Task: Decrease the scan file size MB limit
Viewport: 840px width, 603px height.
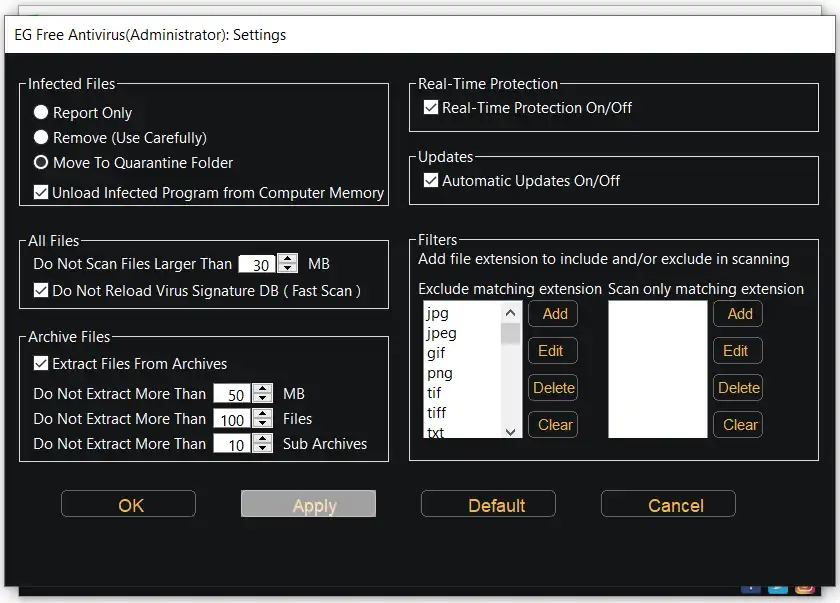Action: (x=288, y=268)
